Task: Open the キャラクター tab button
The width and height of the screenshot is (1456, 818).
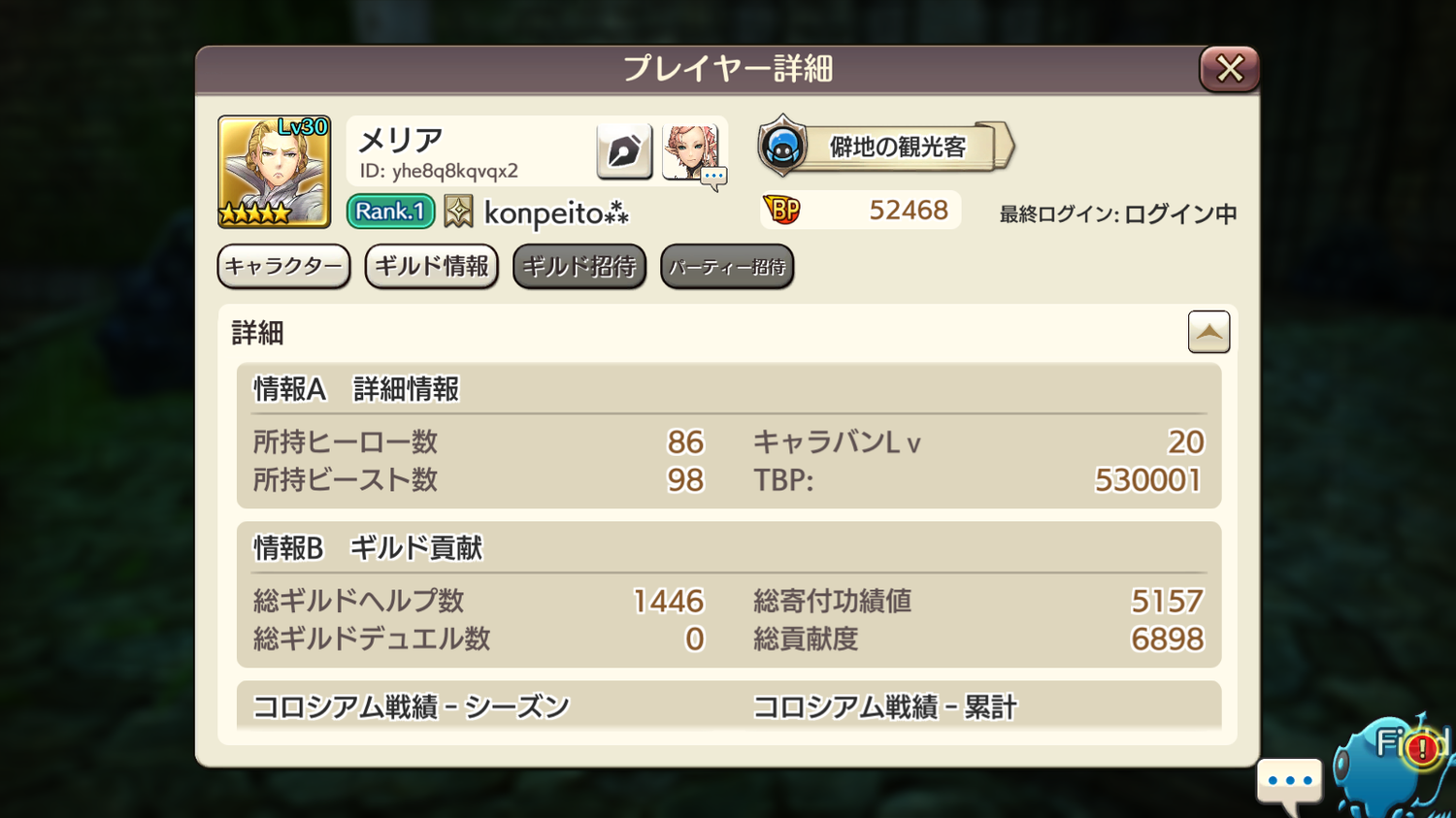Action: coord(283,267)
